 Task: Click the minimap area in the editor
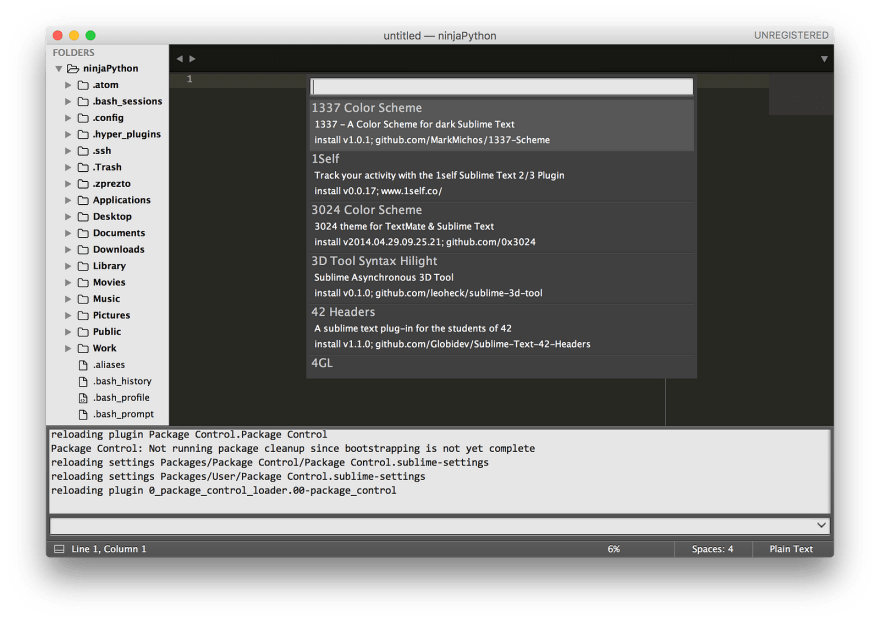pyautogui.click(x=801, y=94)
